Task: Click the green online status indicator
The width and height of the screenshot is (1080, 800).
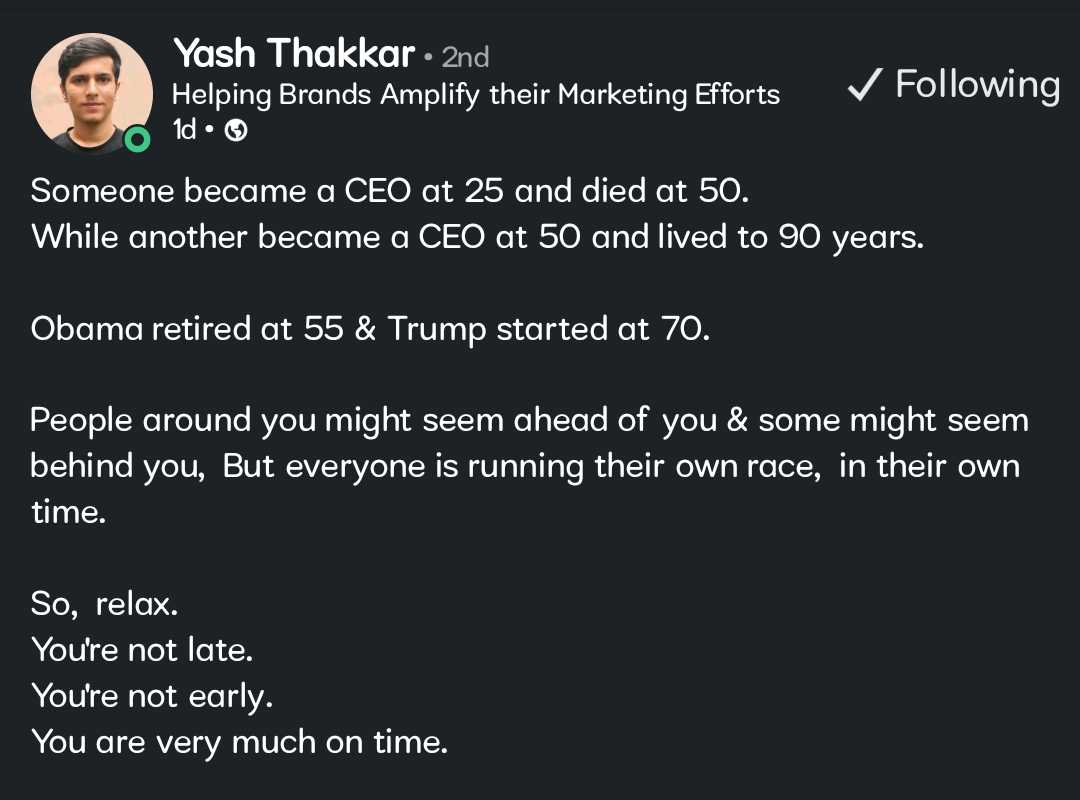Action: [138, 139]
